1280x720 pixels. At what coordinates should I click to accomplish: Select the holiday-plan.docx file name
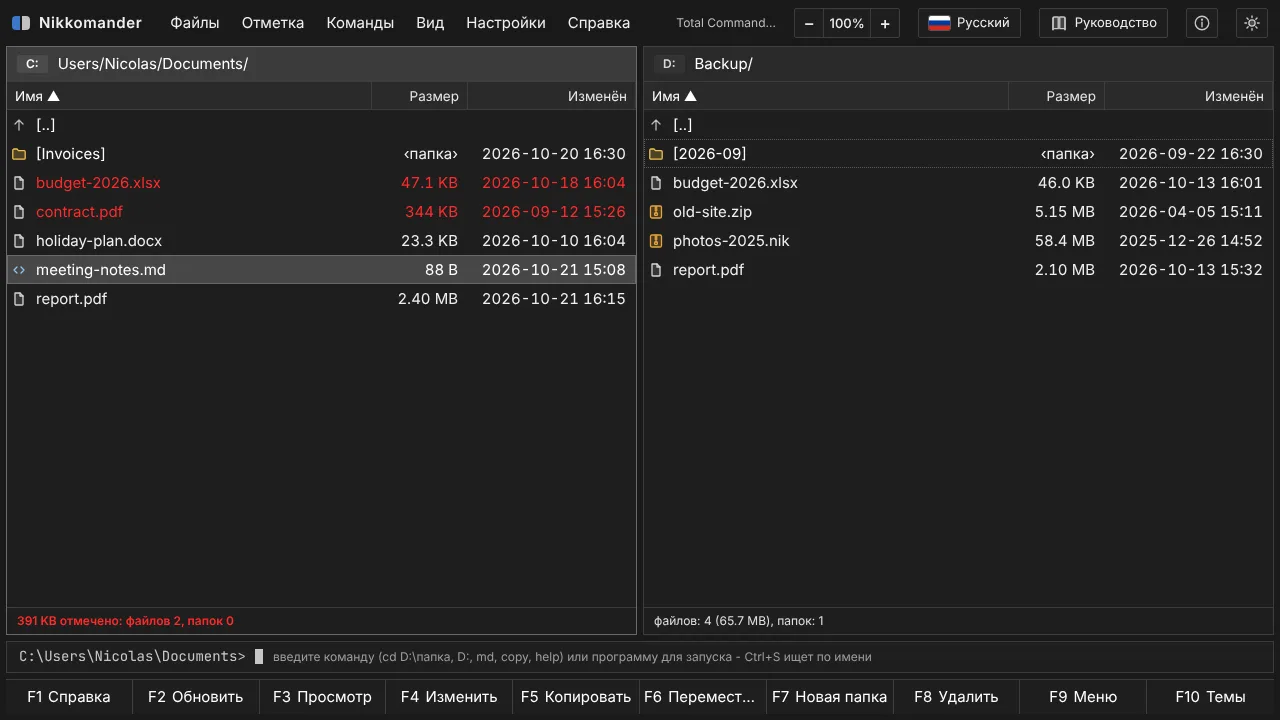coord(99,241)
